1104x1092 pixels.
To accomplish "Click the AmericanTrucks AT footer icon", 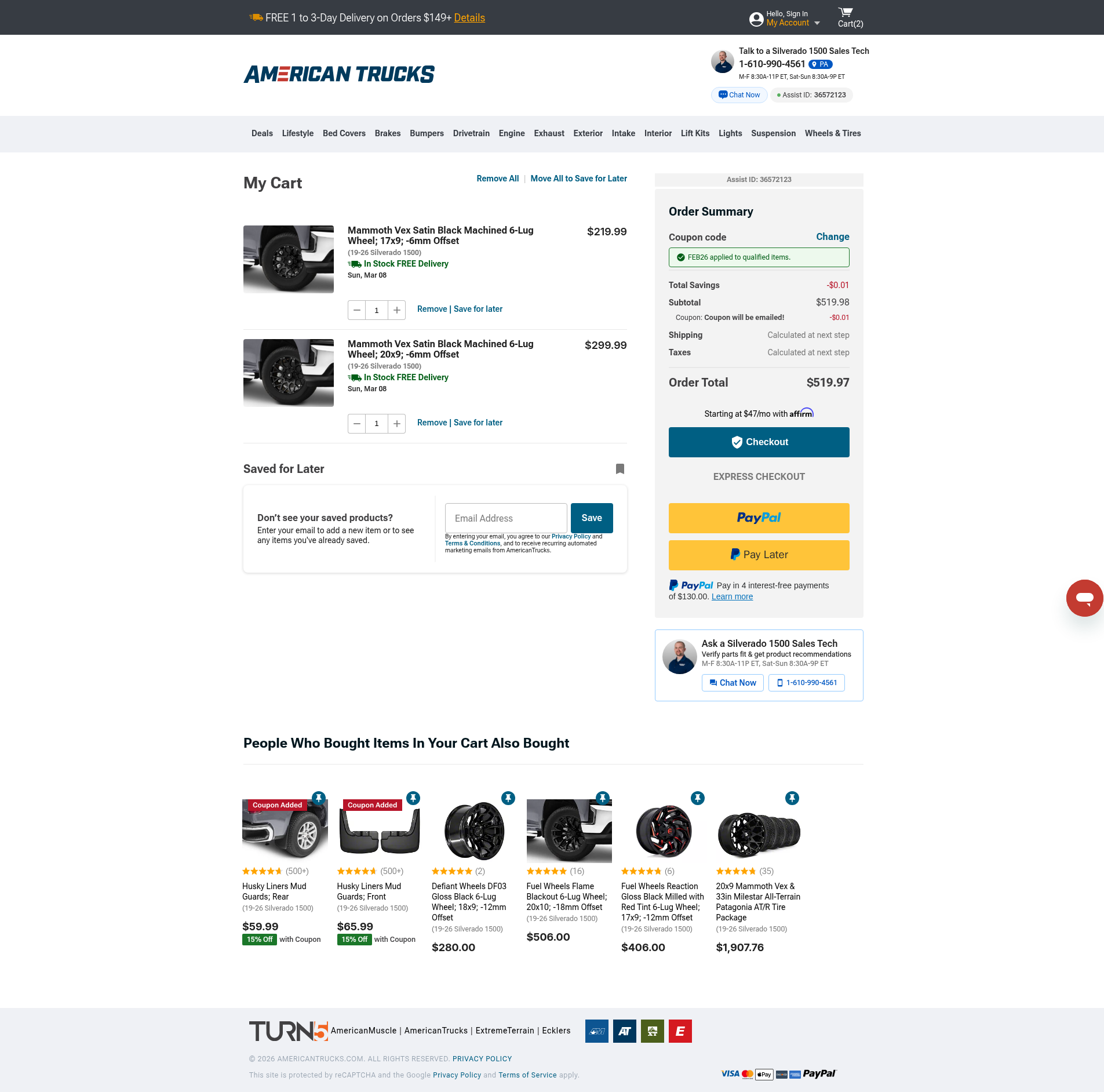I will (624, 1031).
